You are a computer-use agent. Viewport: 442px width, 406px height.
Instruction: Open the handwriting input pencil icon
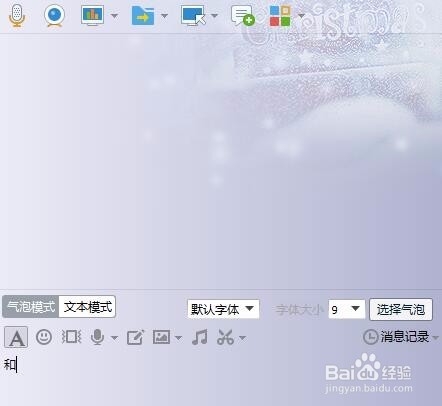135,337
